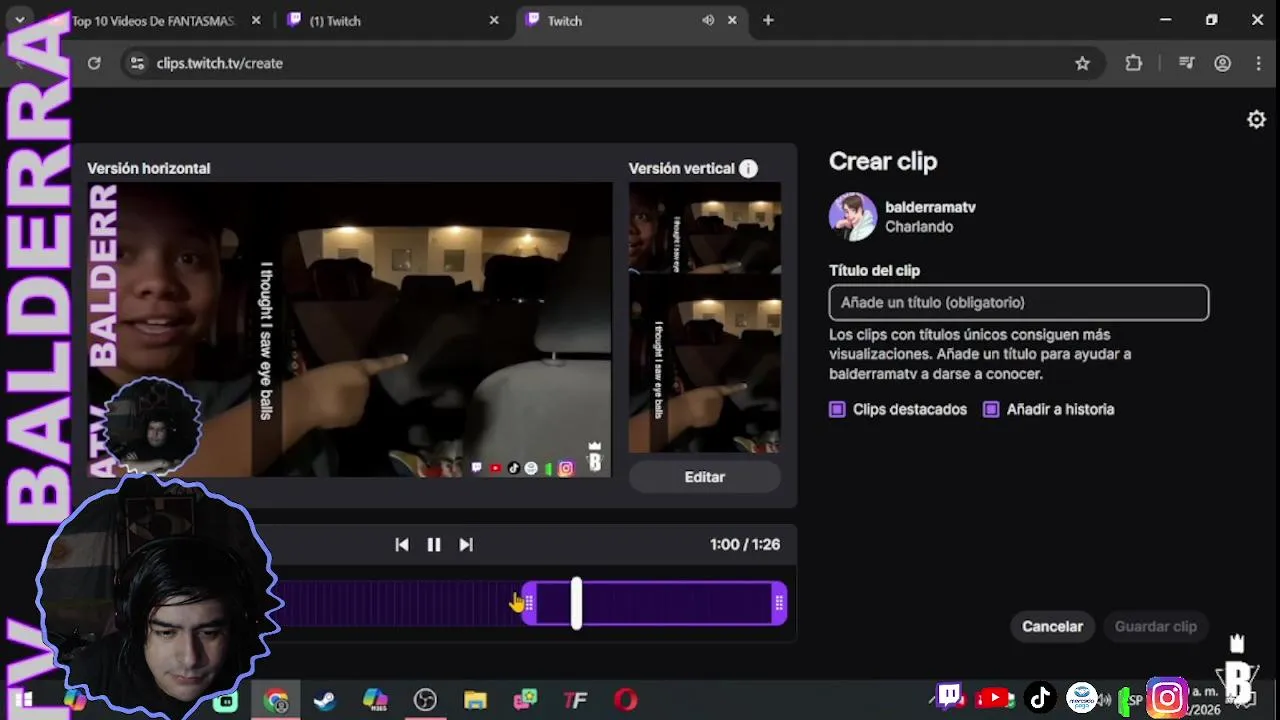Screen dimensions: 1280x720
Task: Toggle the Clips destacados checkbox
Action: pos(838,409)
